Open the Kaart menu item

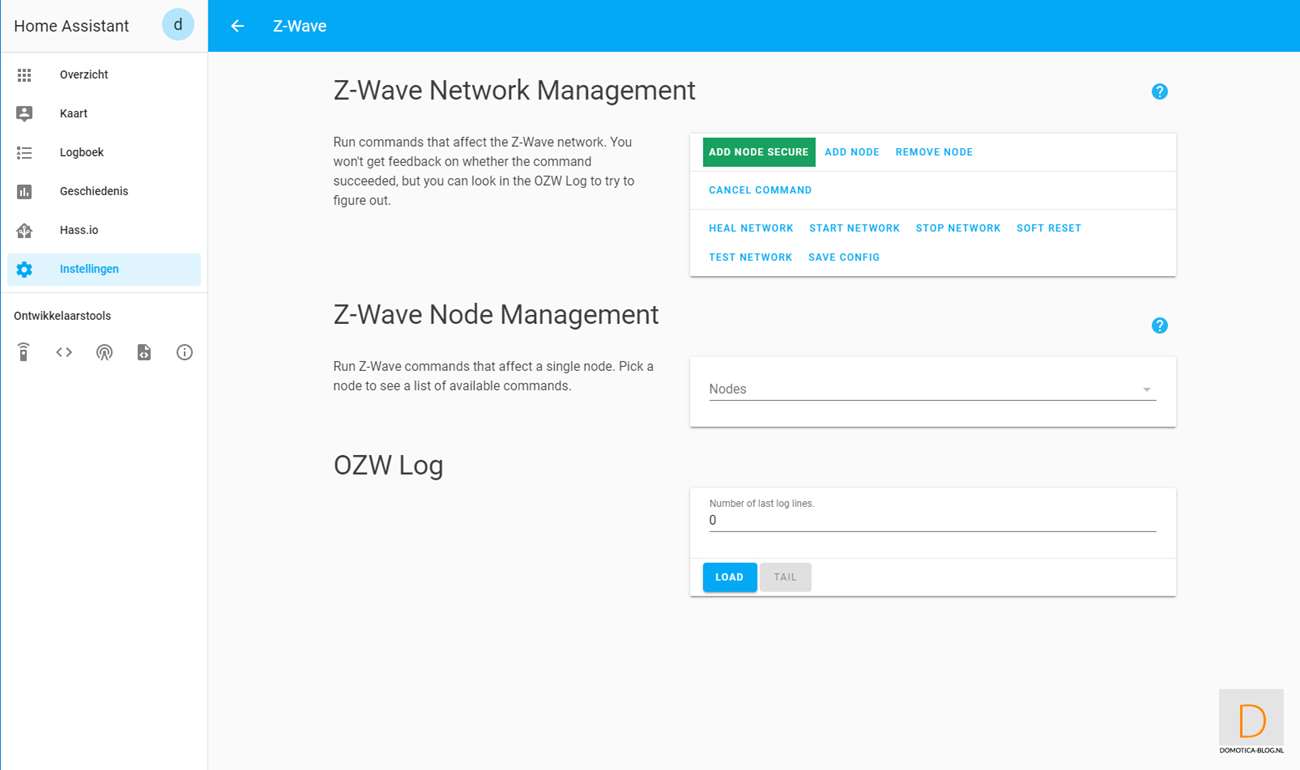pyautogui.click(x=104, y=114)
